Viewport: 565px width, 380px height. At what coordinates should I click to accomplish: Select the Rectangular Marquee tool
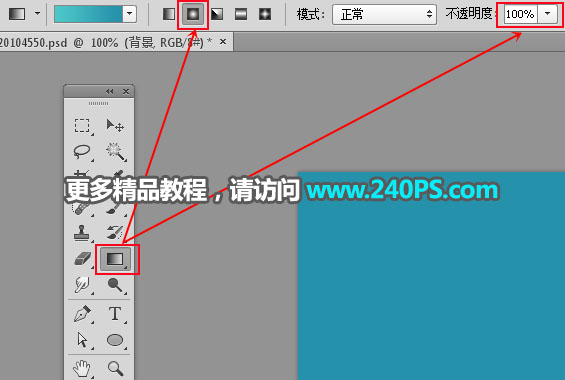82,126
